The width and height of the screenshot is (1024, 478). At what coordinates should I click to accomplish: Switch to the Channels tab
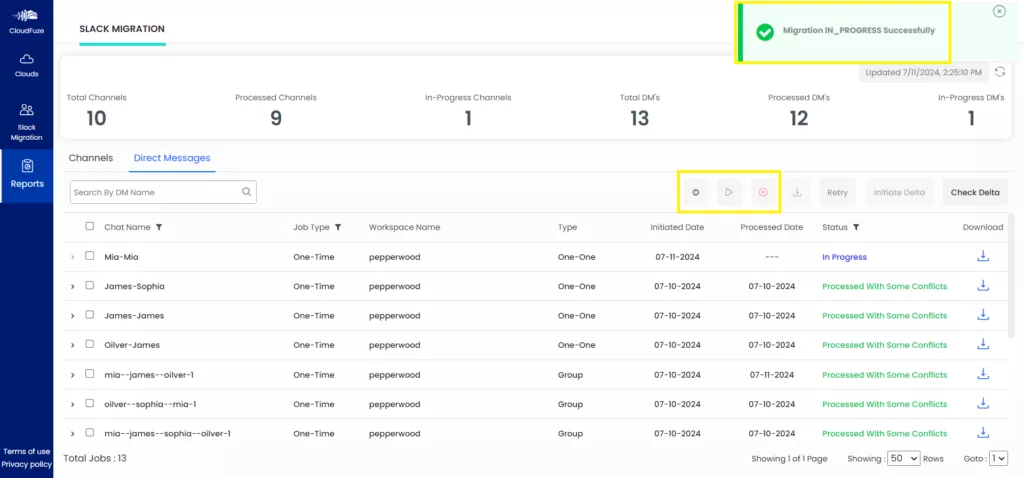[91, 158]
